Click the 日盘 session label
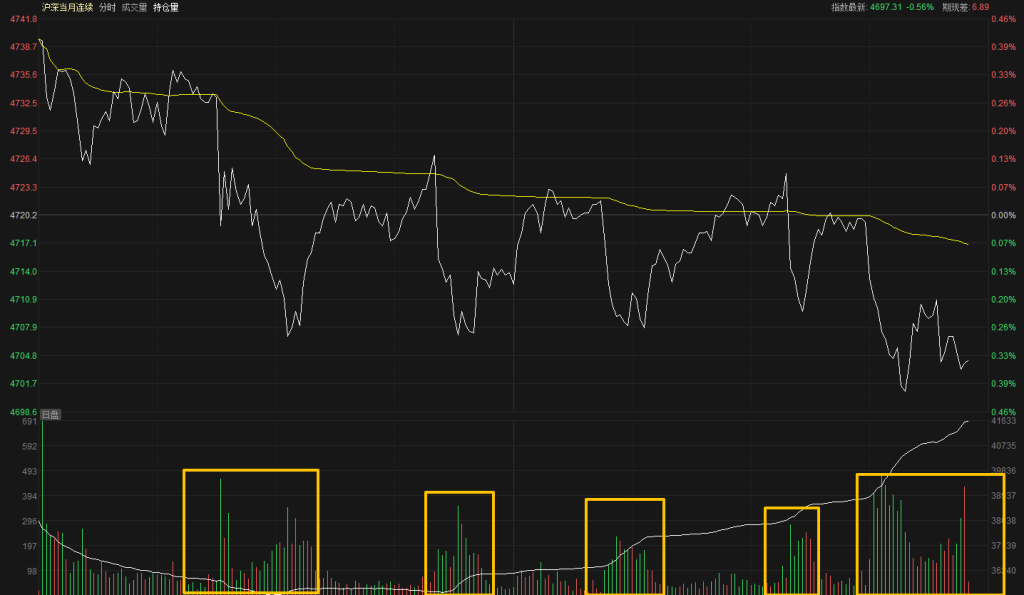 tap(50, 414)
